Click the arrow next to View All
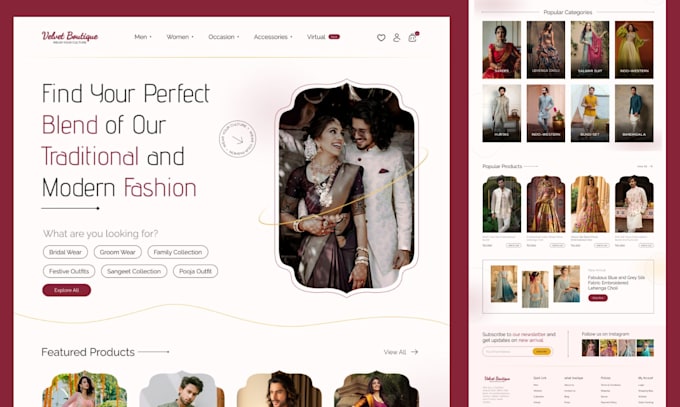 pyautogui.click(x=415, y=352)
